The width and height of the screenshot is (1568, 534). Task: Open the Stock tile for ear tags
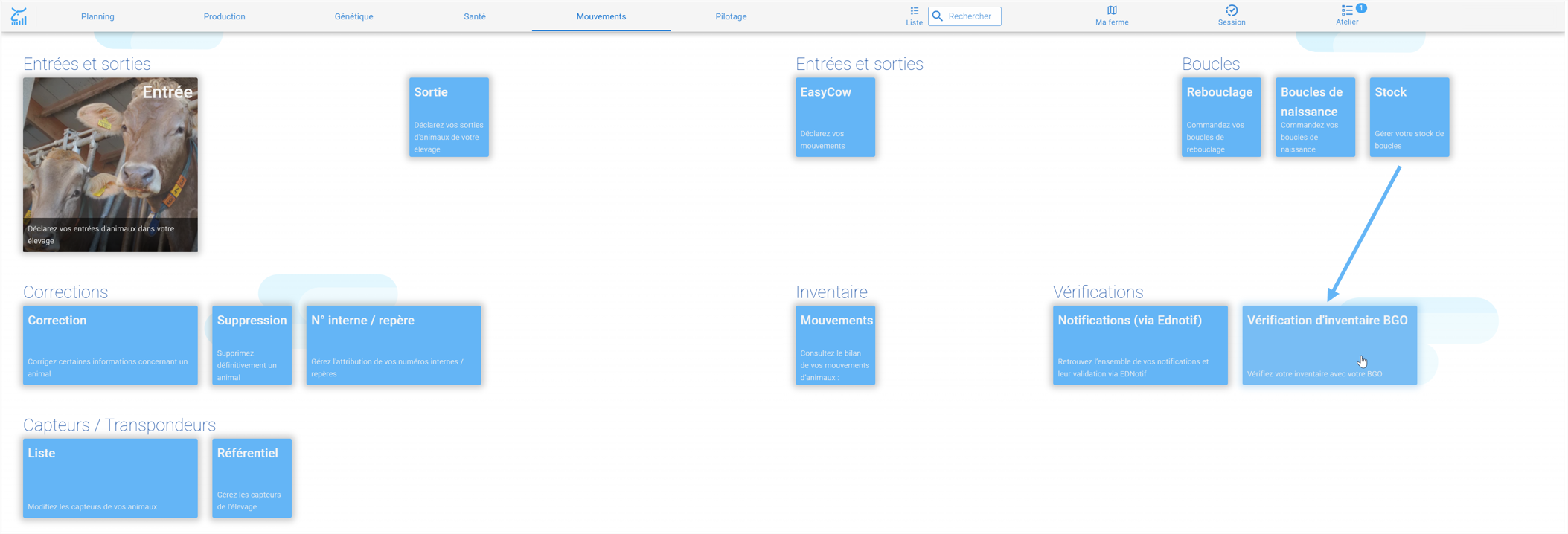1409,117
